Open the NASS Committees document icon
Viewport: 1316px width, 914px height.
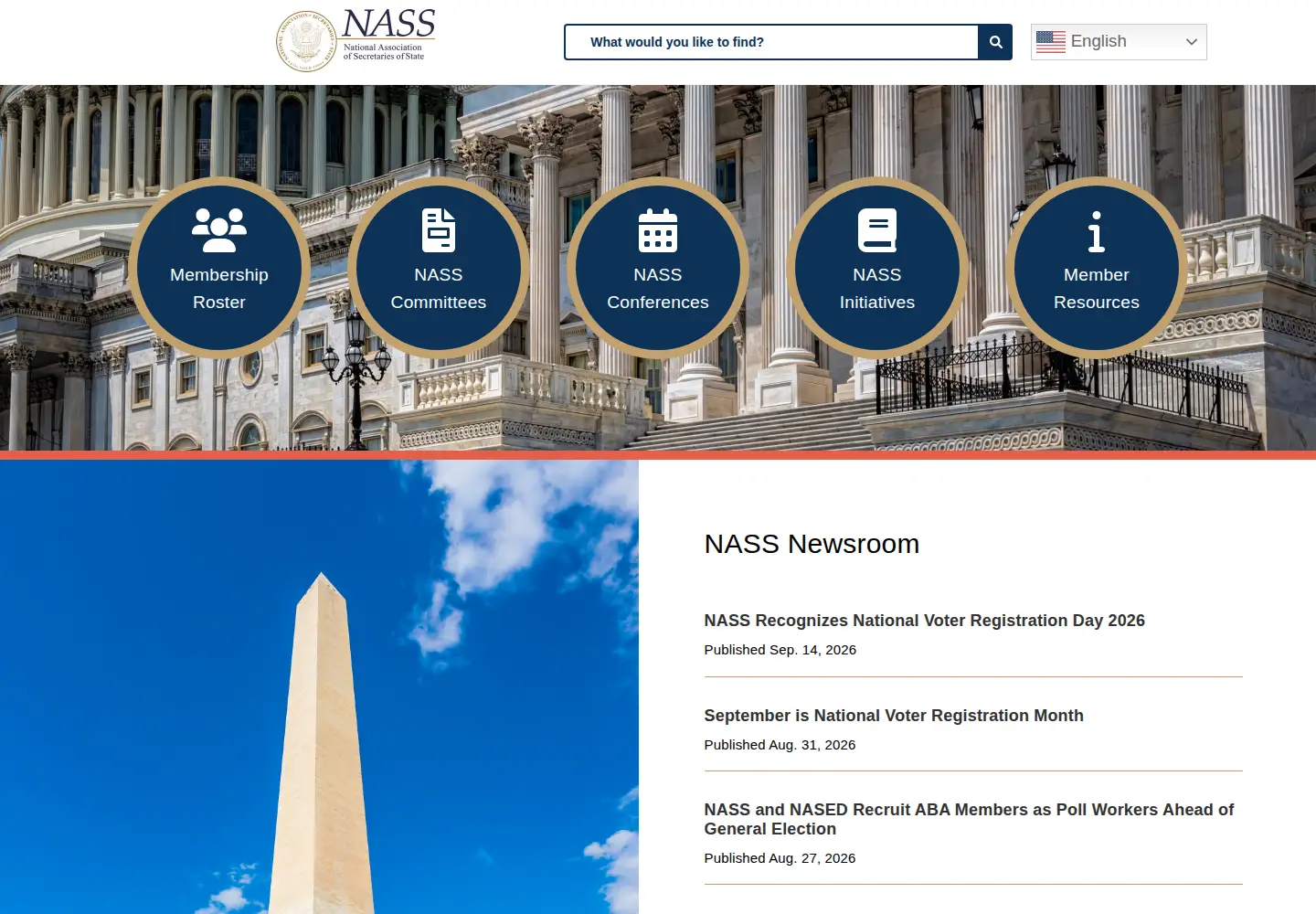click(439, 230)
